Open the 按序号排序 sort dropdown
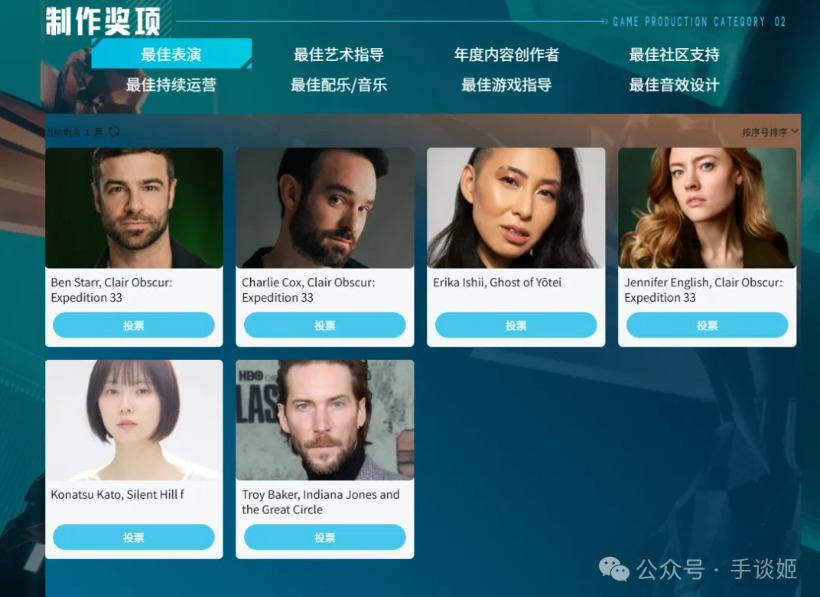Image resolution: width=820 pixels, height=597 pixels. 770,132
